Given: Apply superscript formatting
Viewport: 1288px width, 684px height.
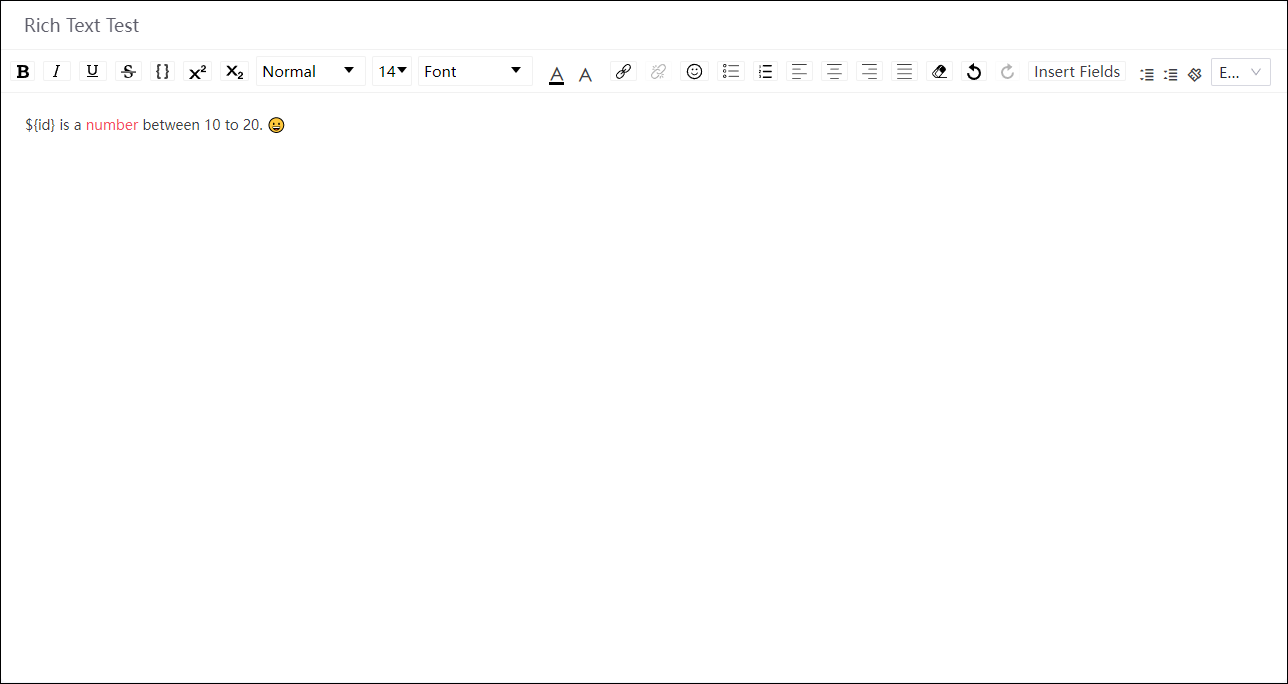Looking at the screenshot, I should tap(198, 72).
